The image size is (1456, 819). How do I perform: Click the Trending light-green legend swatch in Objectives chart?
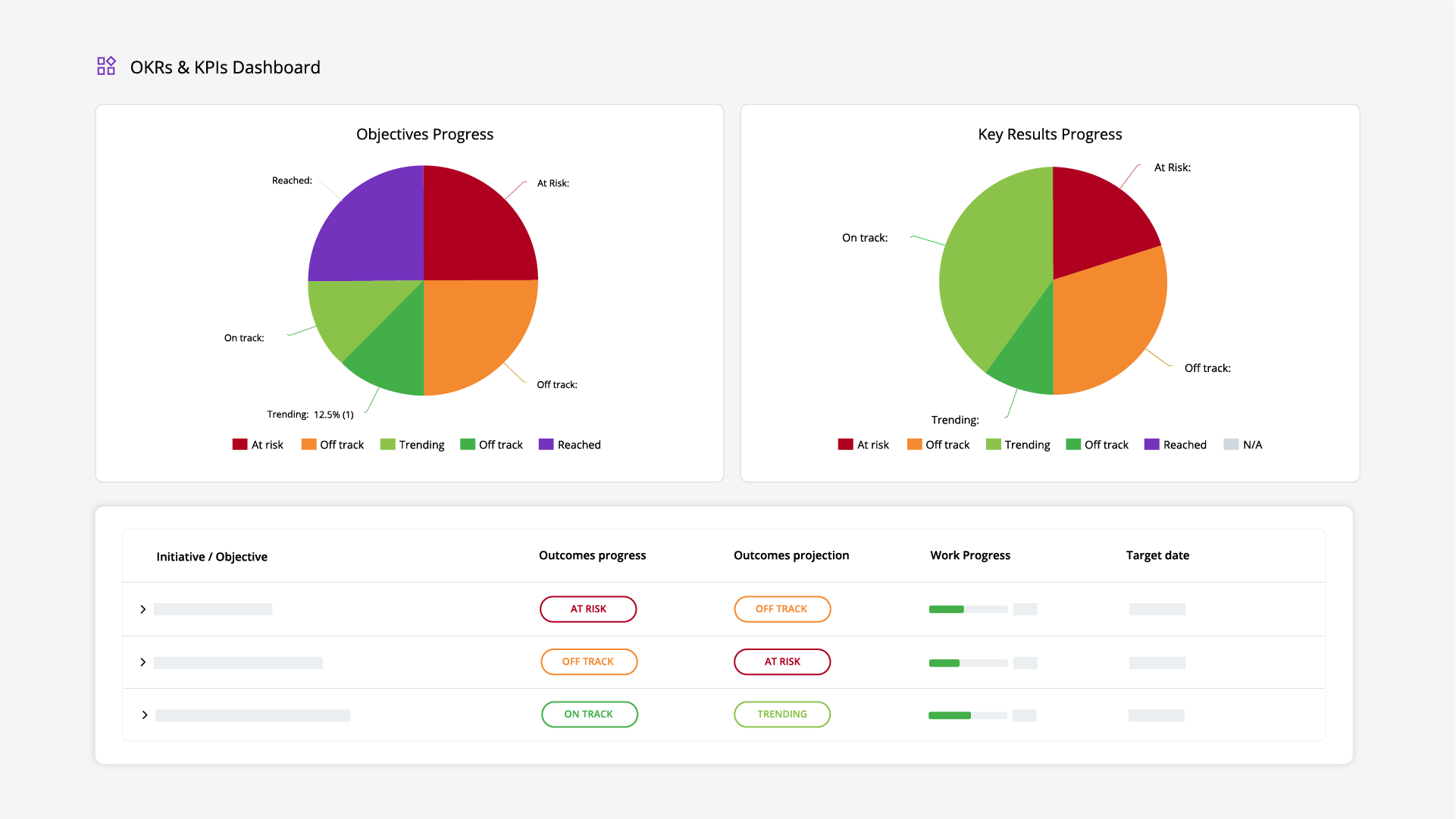tap(388, 445)
